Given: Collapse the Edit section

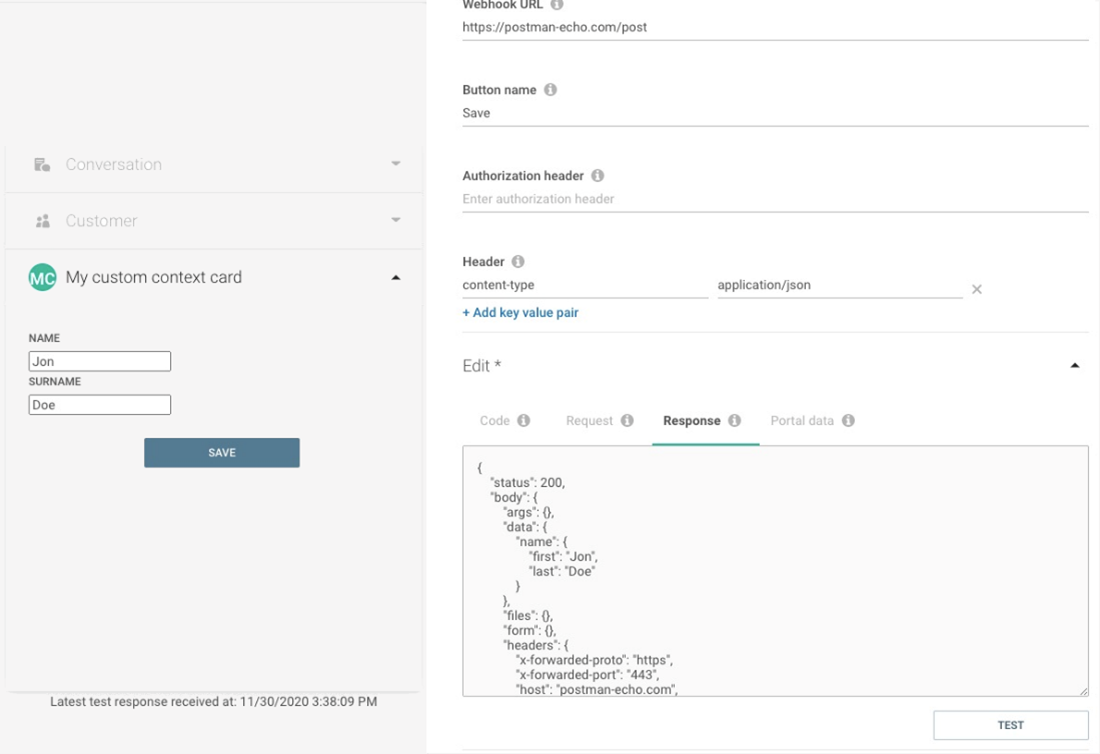Looking at the screenshot, I should (1075, 366).
